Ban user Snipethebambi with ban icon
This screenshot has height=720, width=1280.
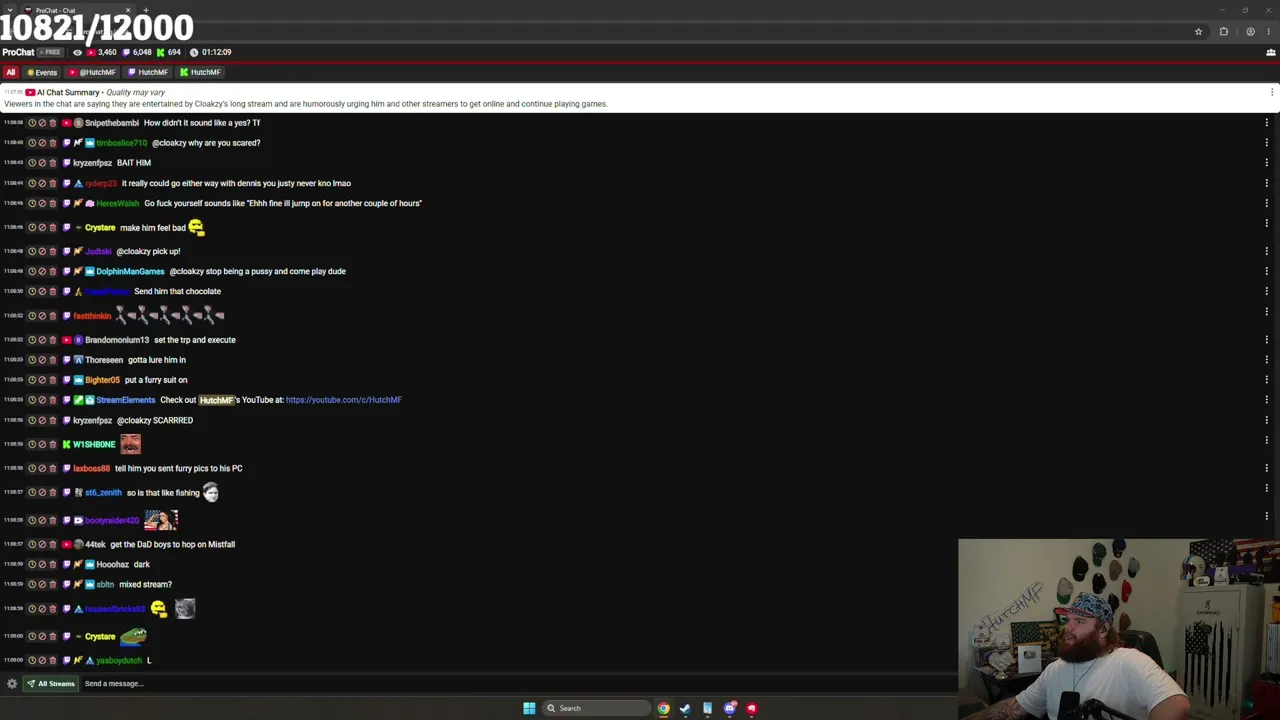[x=42, y=123]
